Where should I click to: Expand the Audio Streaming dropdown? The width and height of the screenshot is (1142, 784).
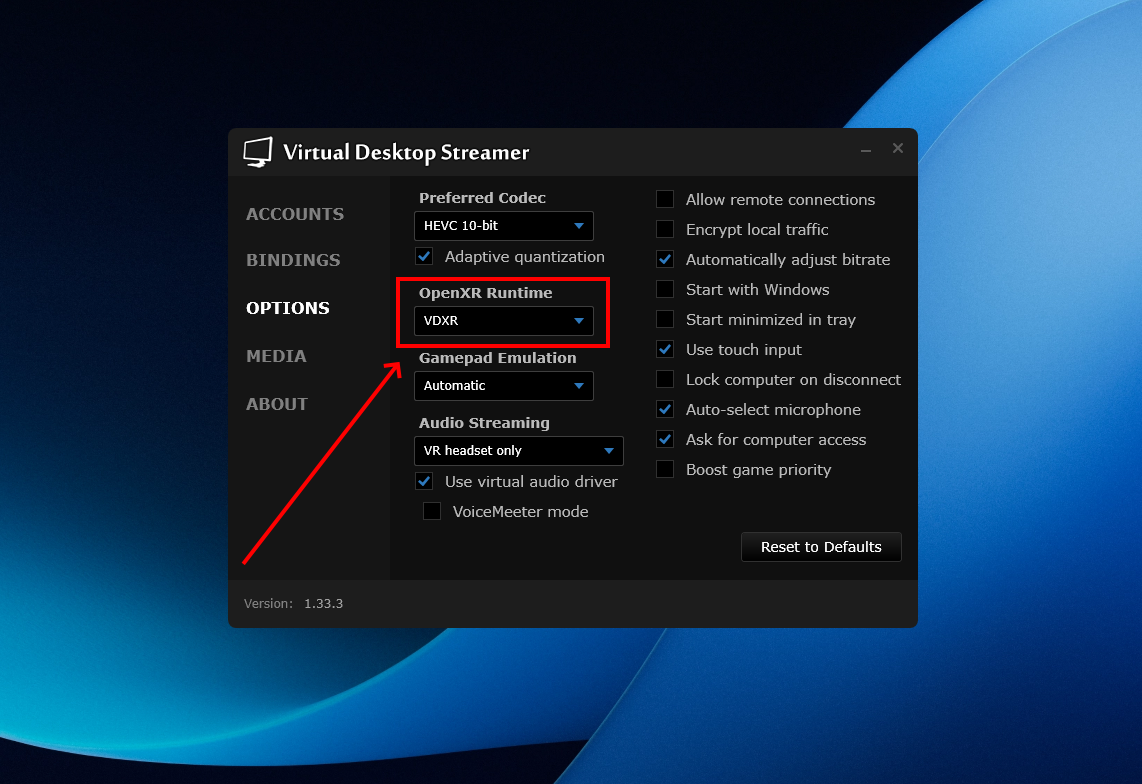tap(518, 451)
